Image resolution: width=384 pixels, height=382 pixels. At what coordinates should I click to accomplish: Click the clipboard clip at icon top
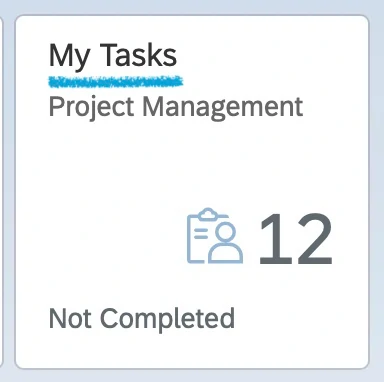[x=208, y=213]
